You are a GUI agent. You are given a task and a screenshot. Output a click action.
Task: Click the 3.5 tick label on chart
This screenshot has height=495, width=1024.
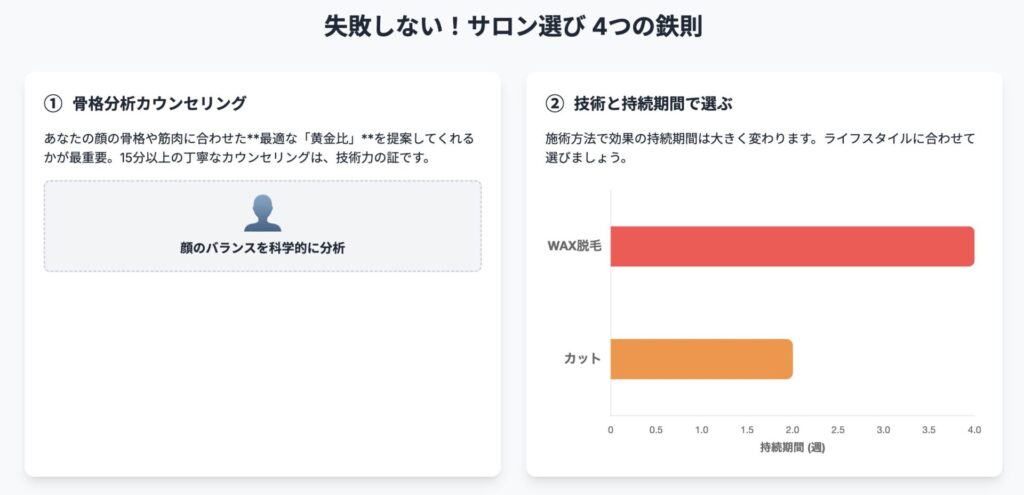[929, 430]
